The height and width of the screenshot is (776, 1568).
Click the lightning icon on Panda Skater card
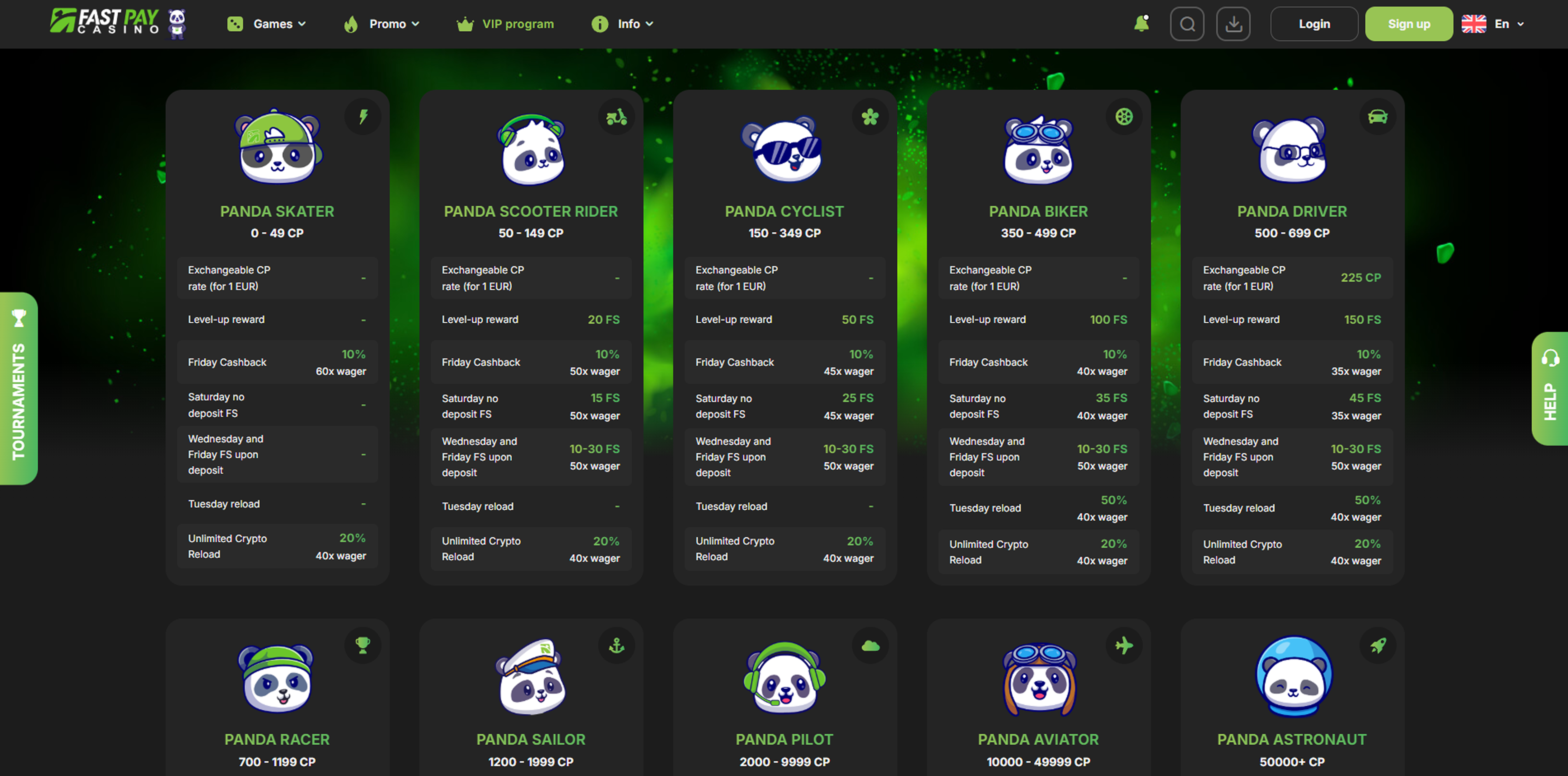[363, 116]
